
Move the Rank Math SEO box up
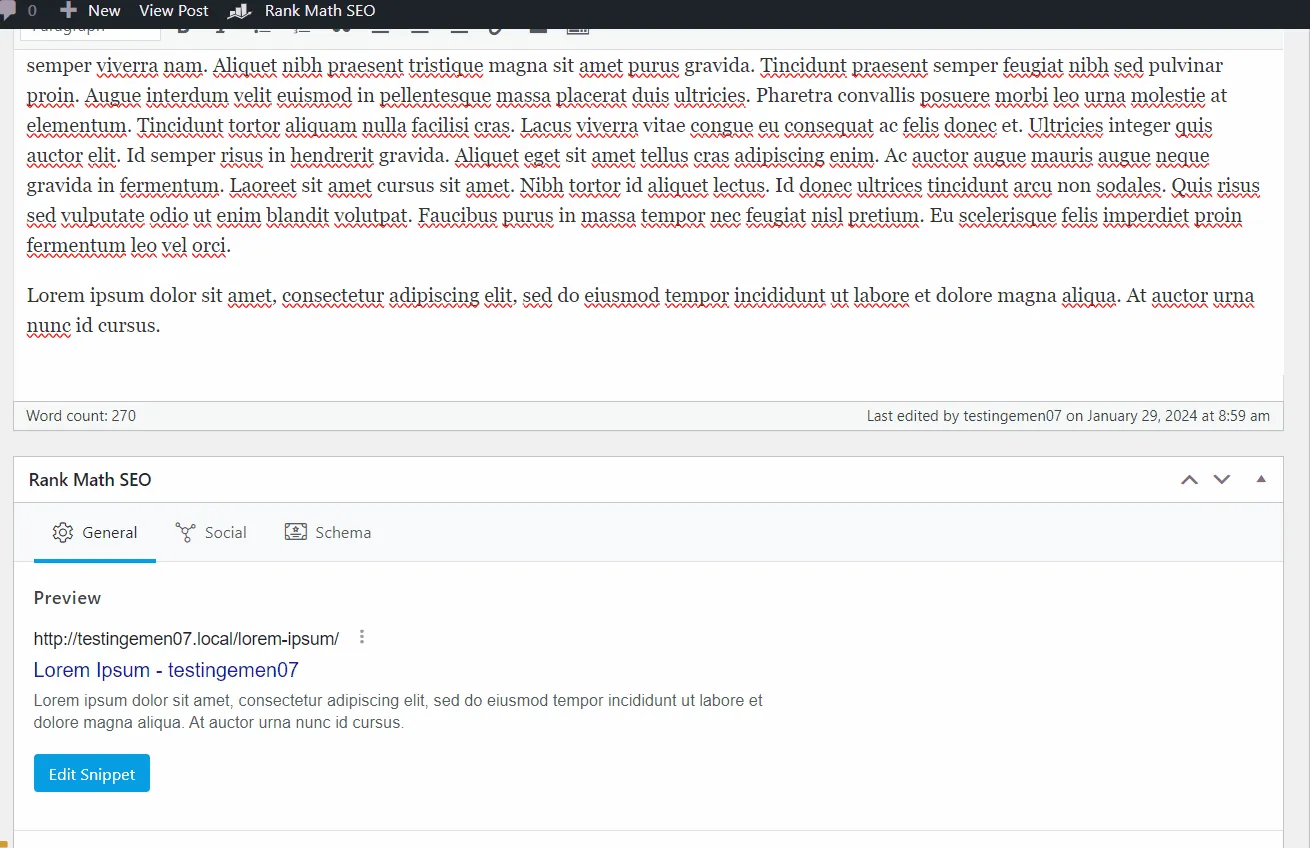tap(1189, 479)
